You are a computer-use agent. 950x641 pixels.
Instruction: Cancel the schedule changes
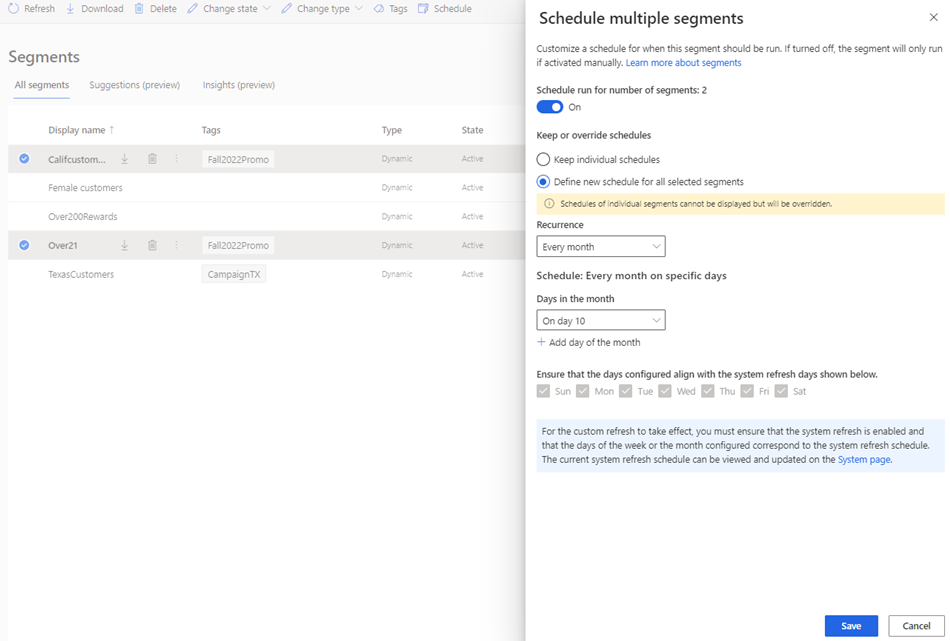[x=916, y=626]
